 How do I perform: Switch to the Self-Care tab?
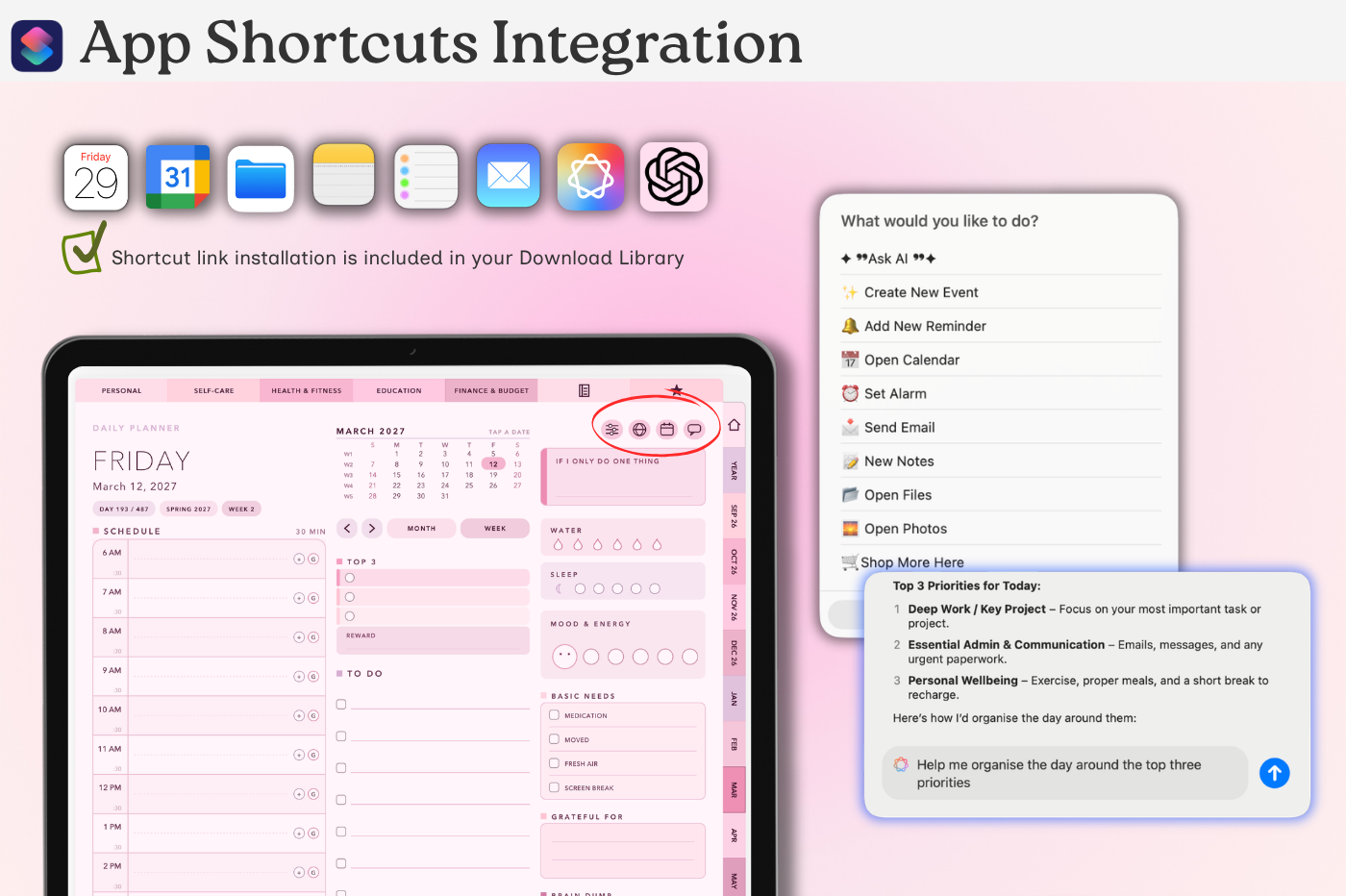(213, 390)
